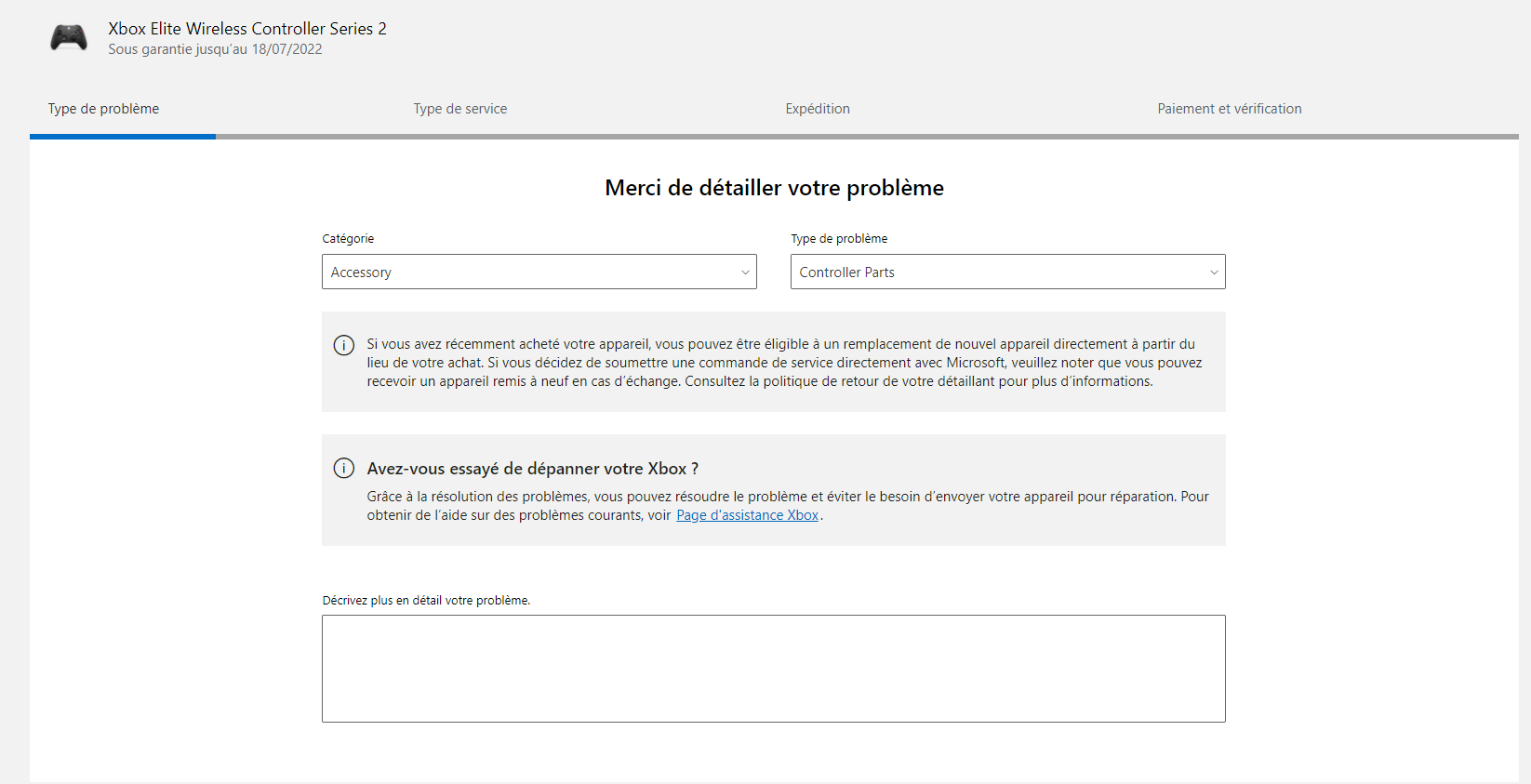Select the 'Type de problème' step tab
1531x784 pixels.
[103, 109]
